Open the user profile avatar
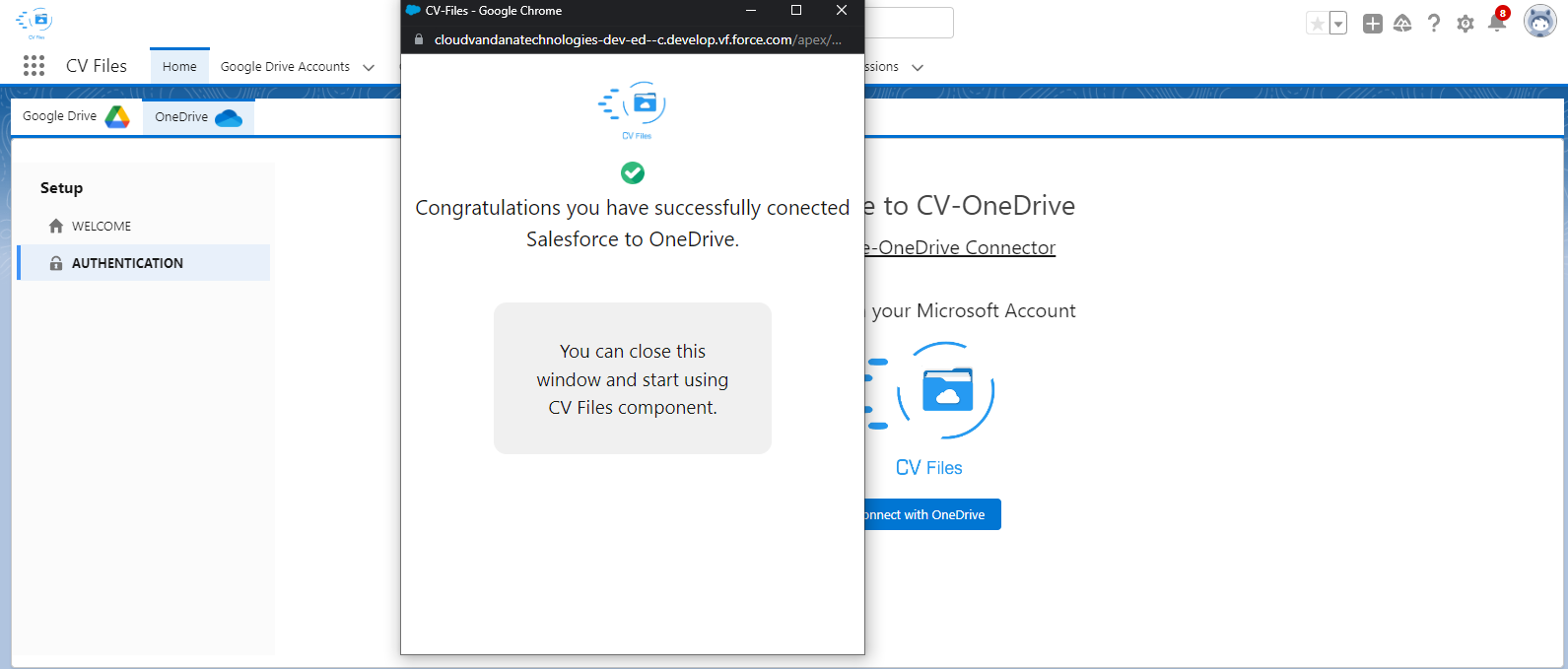The image size is (1568, 669). [x=1539, y=21]
